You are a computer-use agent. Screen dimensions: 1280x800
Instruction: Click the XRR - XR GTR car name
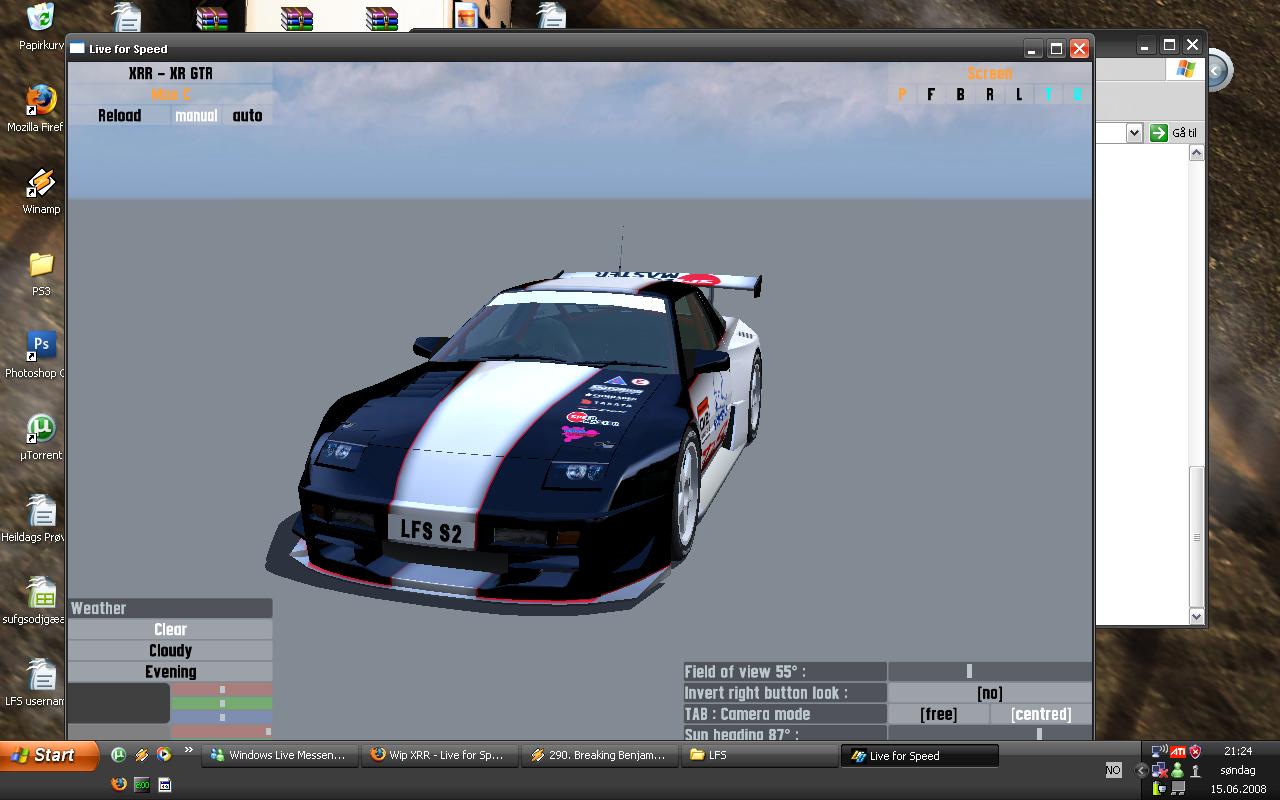pos(170,74)
